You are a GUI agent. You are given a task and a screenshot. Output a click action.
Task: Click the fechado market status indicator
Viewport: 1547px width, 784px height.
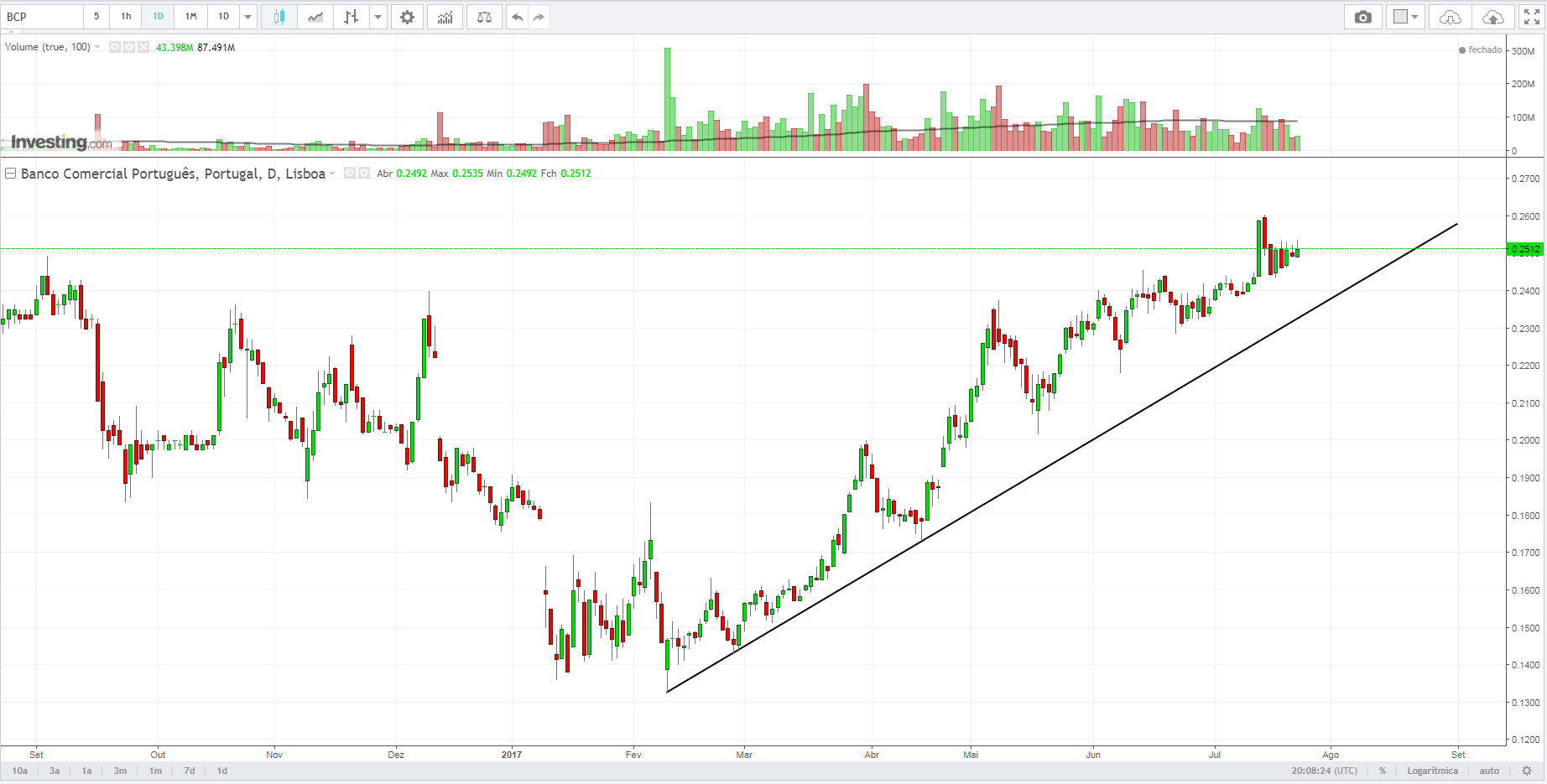click(x=1480, y=49)
